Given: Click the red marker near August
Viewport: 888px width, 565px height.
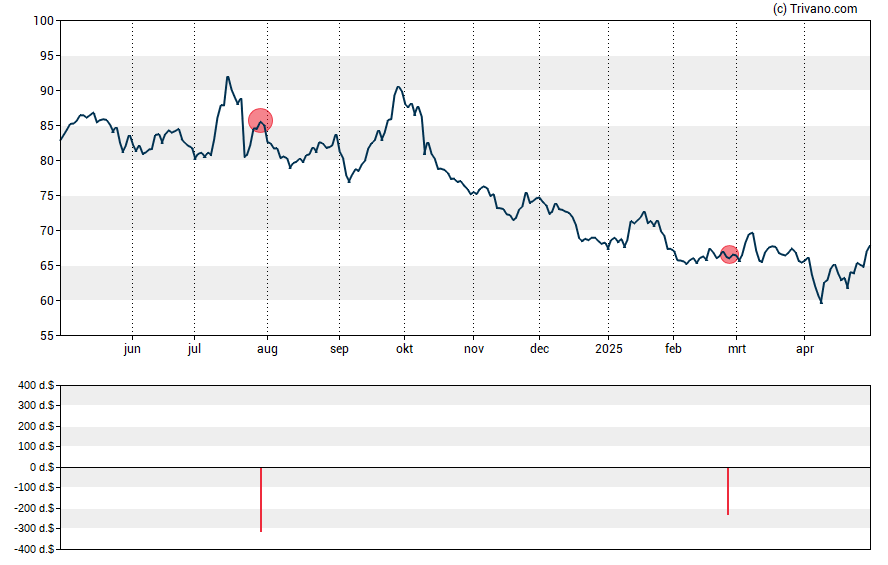Looking at the screenshot, I should pyautogui.click(x=261, y=121).
